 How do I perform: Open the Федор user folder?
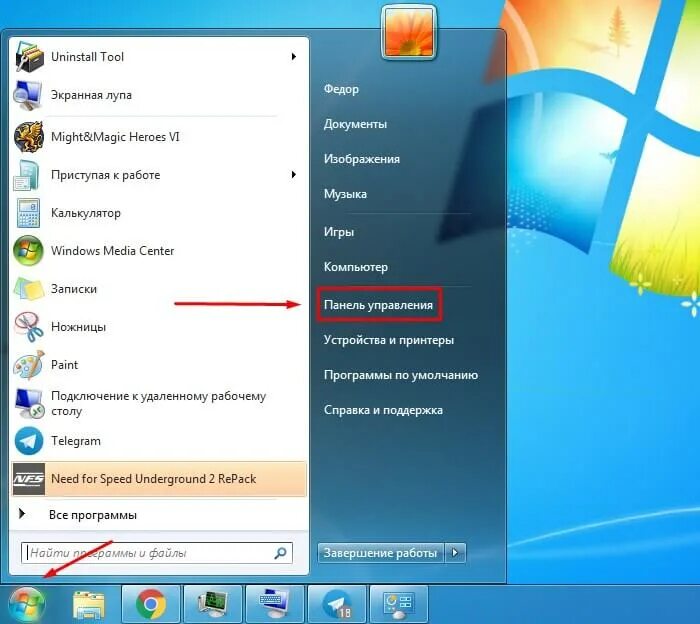[341, 89]
